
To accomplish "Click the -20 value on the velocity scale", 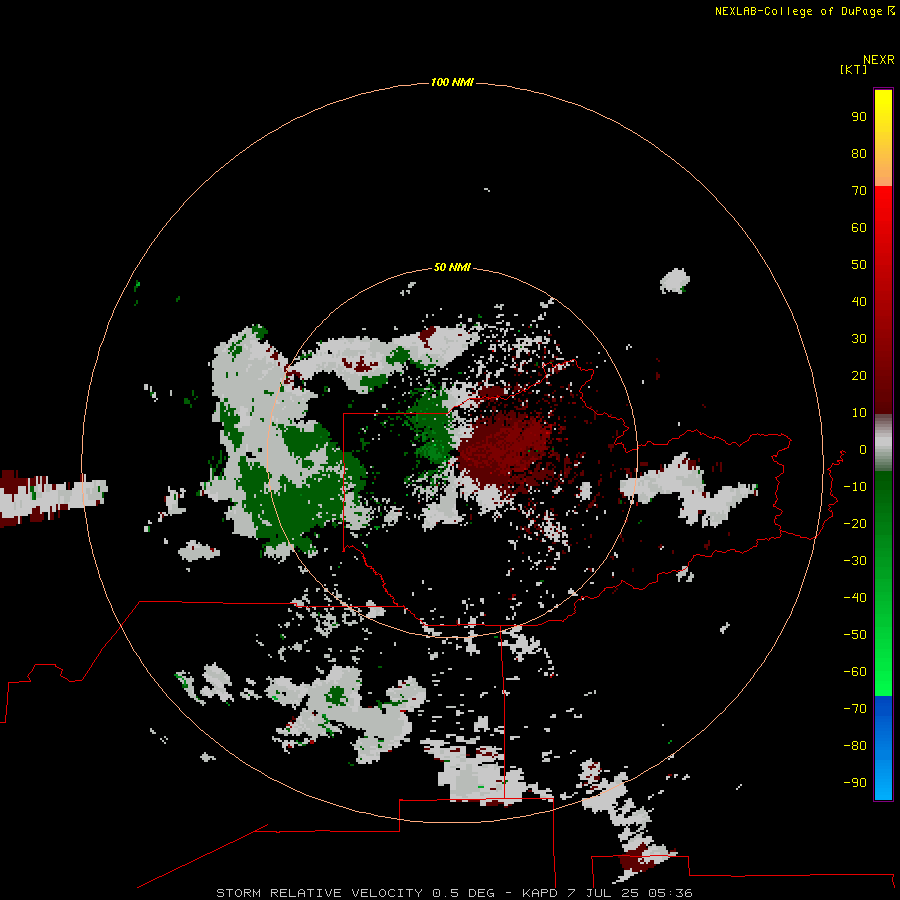I will click(855, 523).
